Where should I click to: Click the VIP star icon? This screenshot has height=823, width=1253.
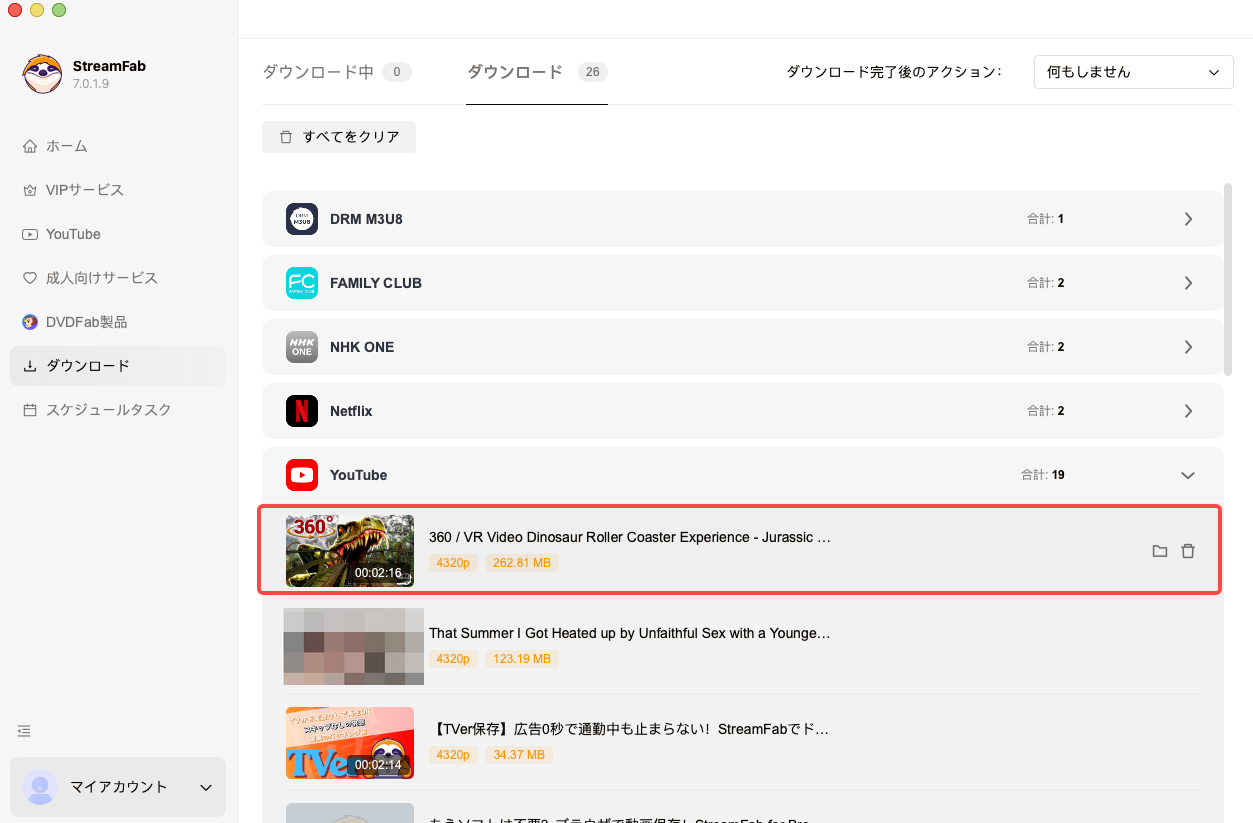coord(30,190)
